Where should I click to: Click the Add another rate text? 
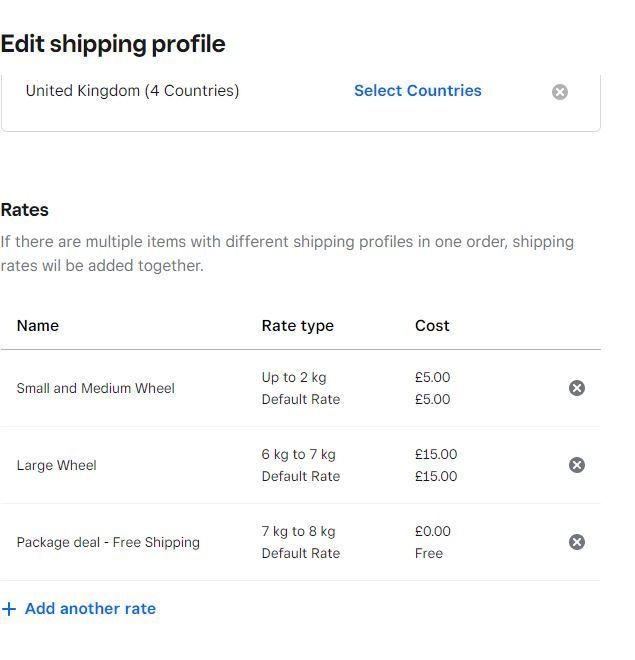point(90,609)
